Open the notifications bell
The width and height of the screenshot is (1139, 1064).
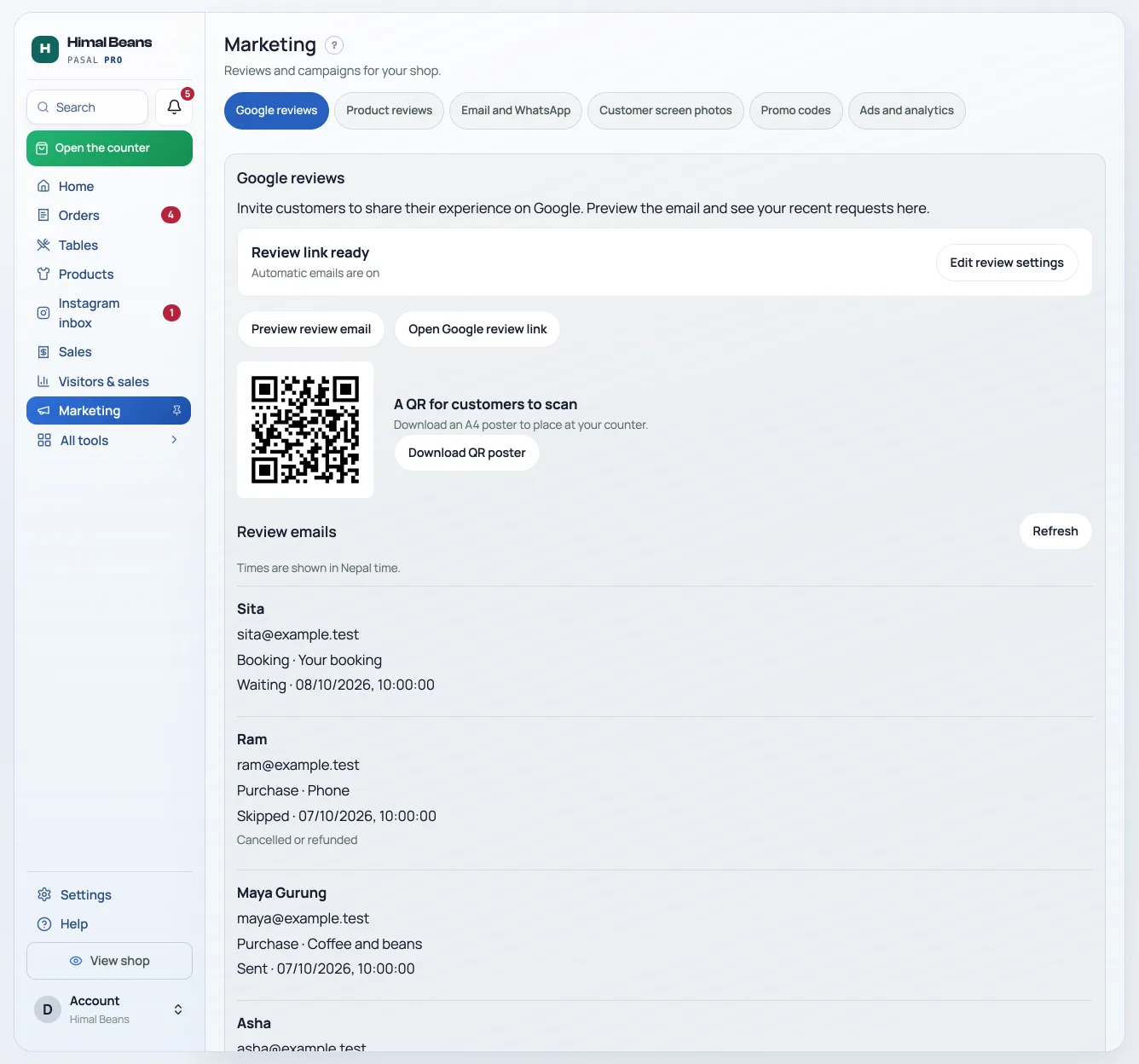pyautogui.click(x=174, y=107)
